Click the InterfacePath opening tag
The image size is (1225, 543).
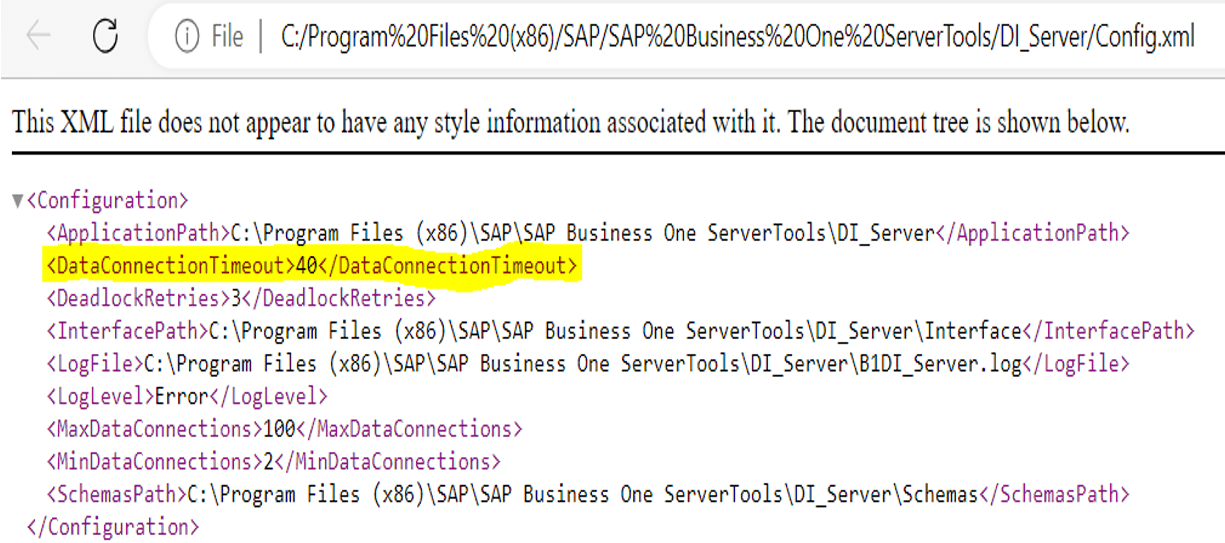(126, 331)
